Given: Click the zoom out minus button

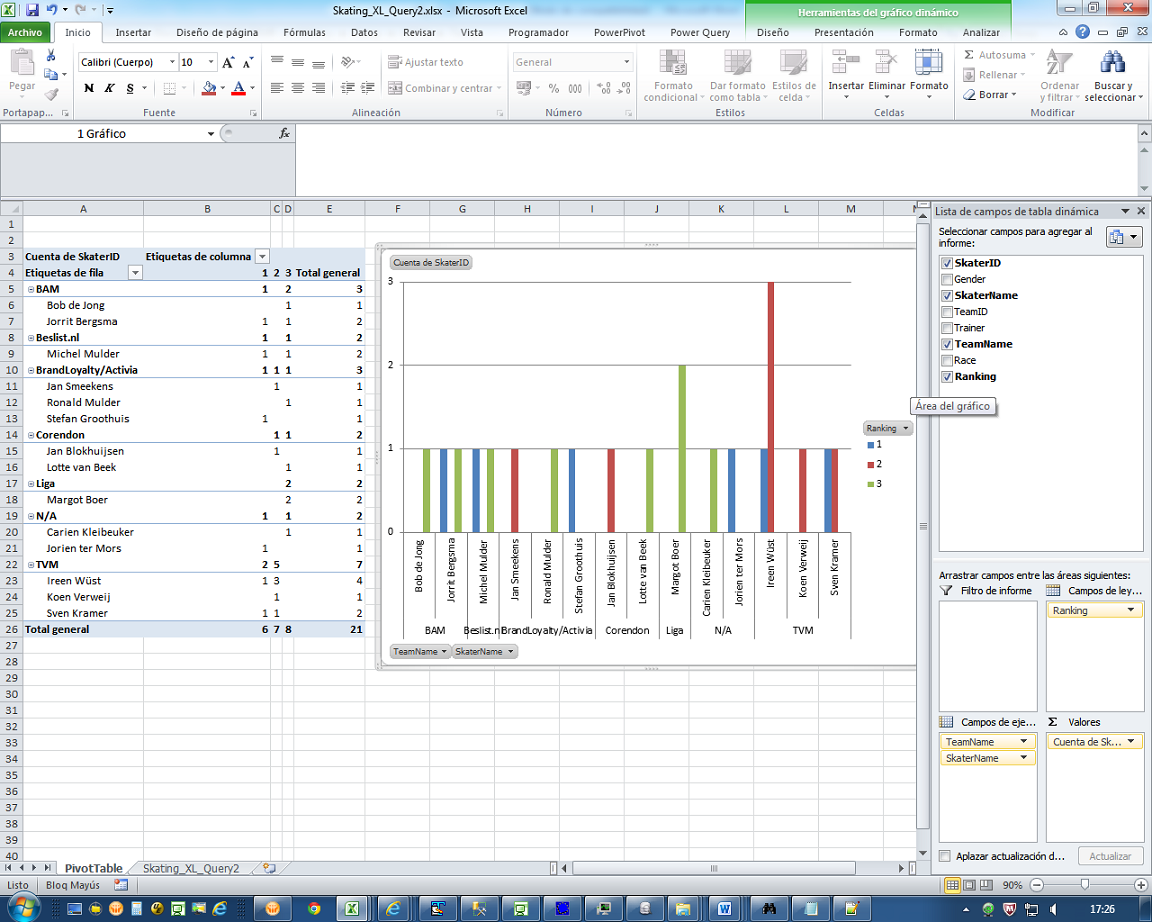Looking at the screenshot, I should 1037,885.
